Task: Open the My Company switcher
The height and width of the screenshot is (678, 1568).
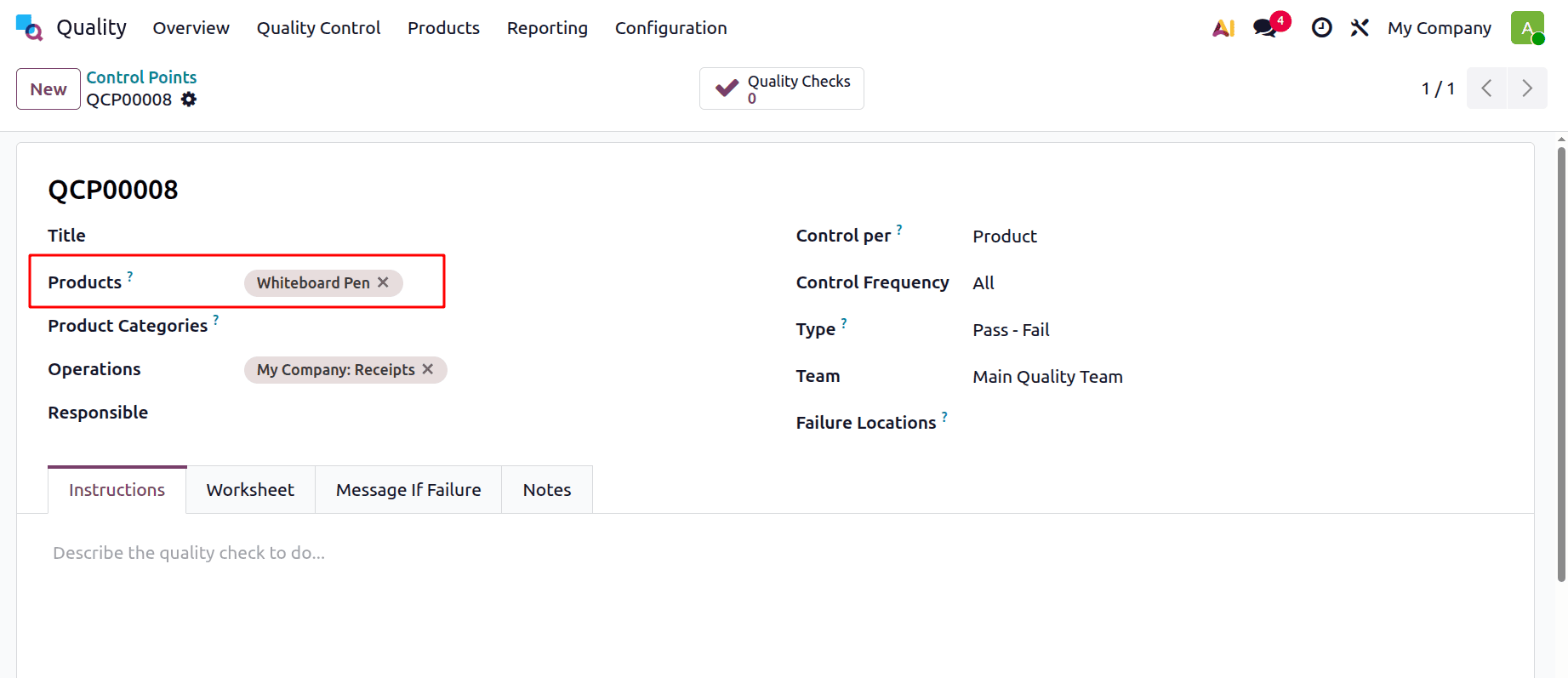Action: (1439, 28)
